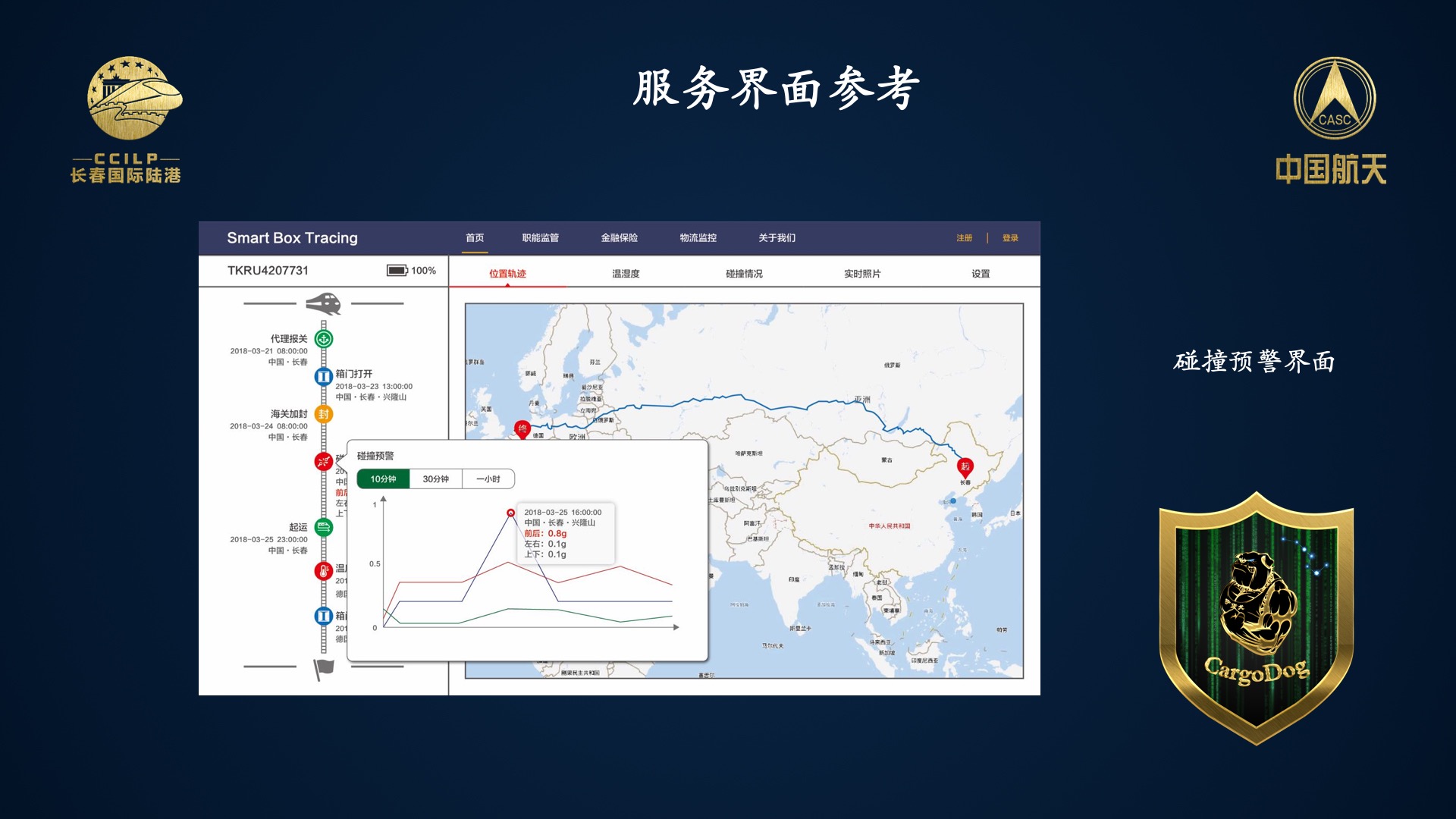Click the red 起 origin marker on map

[x=965, y=467]
